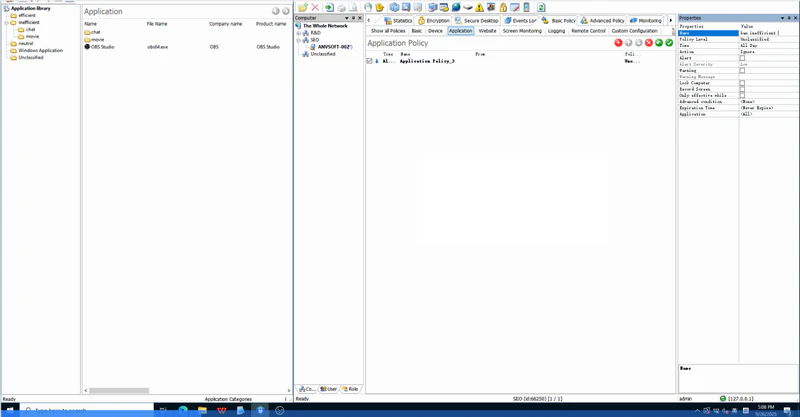800x417 pixels.
Task: Select the User button in Computer panel
Action: [329, 389]
